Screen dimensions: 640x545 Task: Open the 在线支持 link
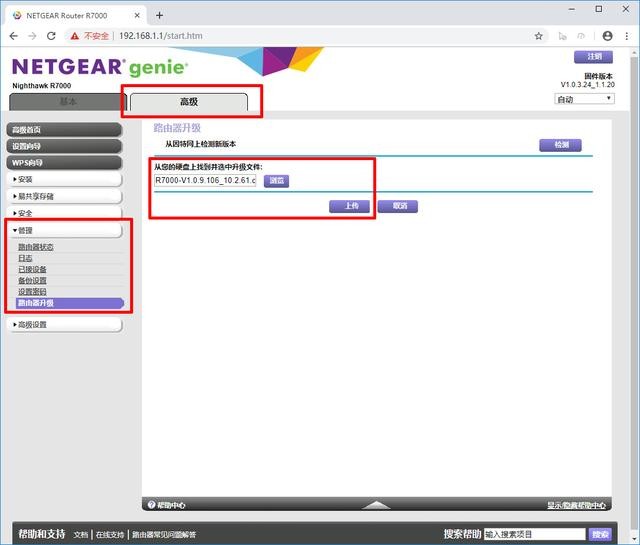(x=110, y=534)
